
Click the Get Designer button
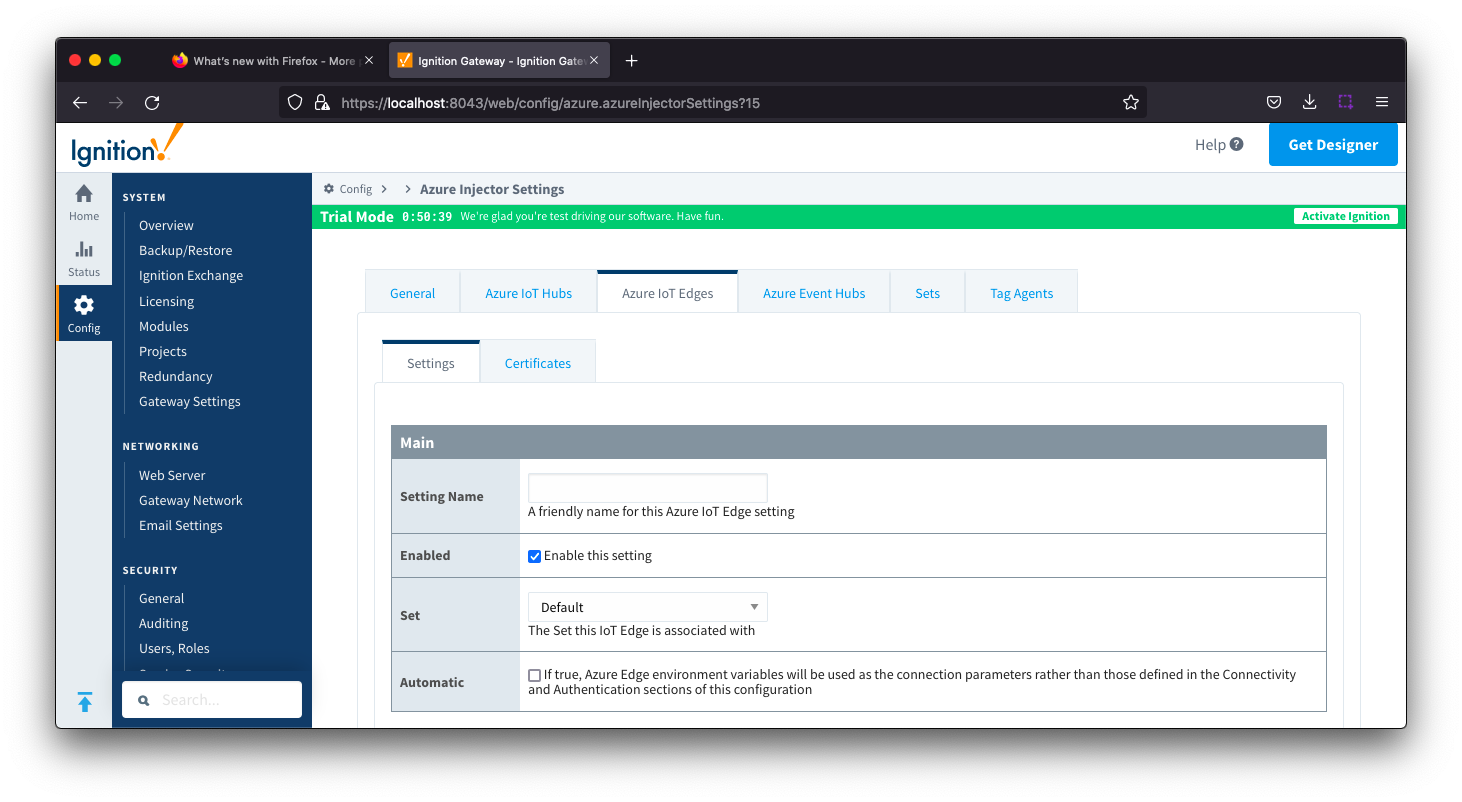[x=1332, y=145]
